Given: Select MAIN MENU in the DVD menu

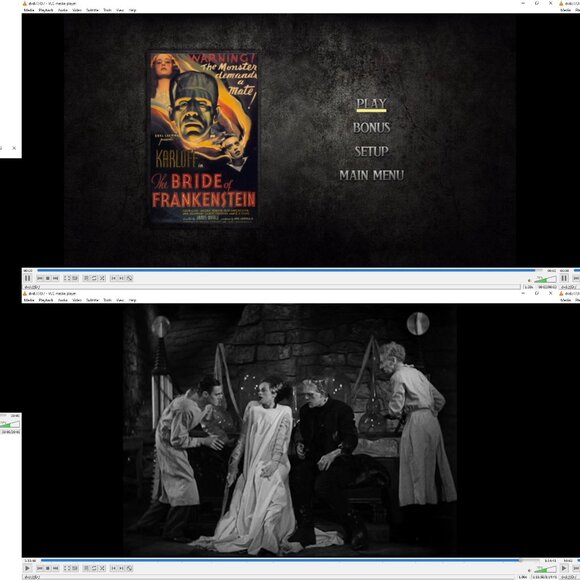Looking at the screenshot, I should coord(371,175).
